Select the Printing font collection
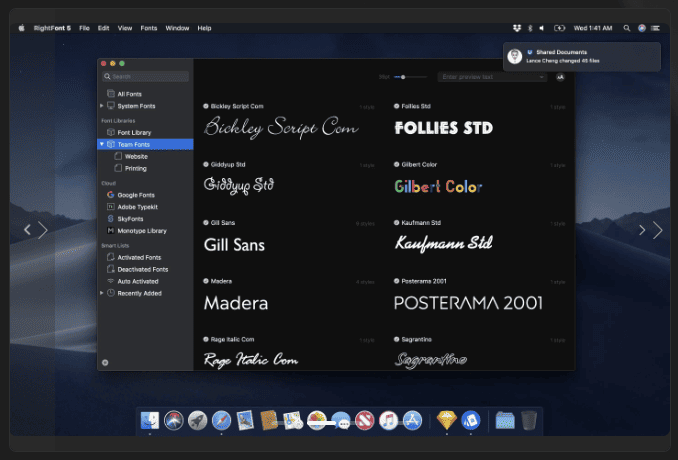The height and width of the screenshot is (460, 678). click(x=135, y=168)
